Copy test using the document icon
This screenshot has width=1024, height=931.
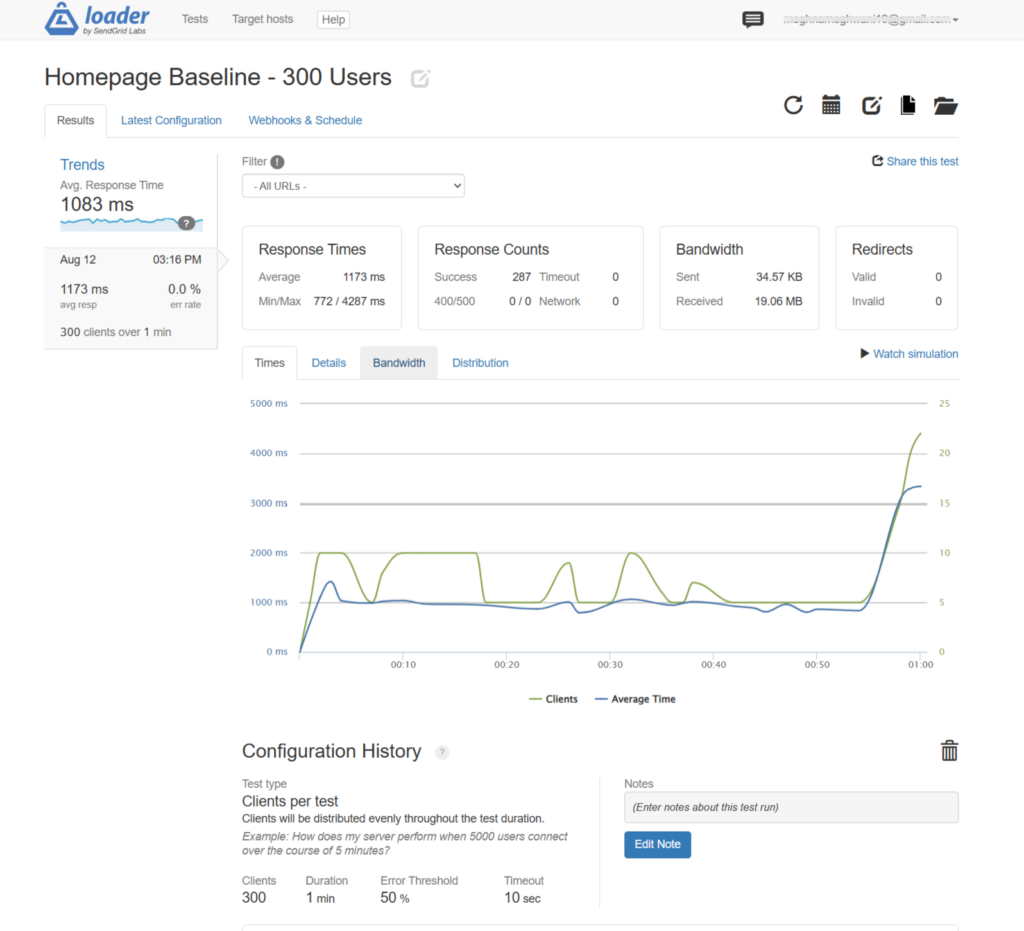click(908, 105)
